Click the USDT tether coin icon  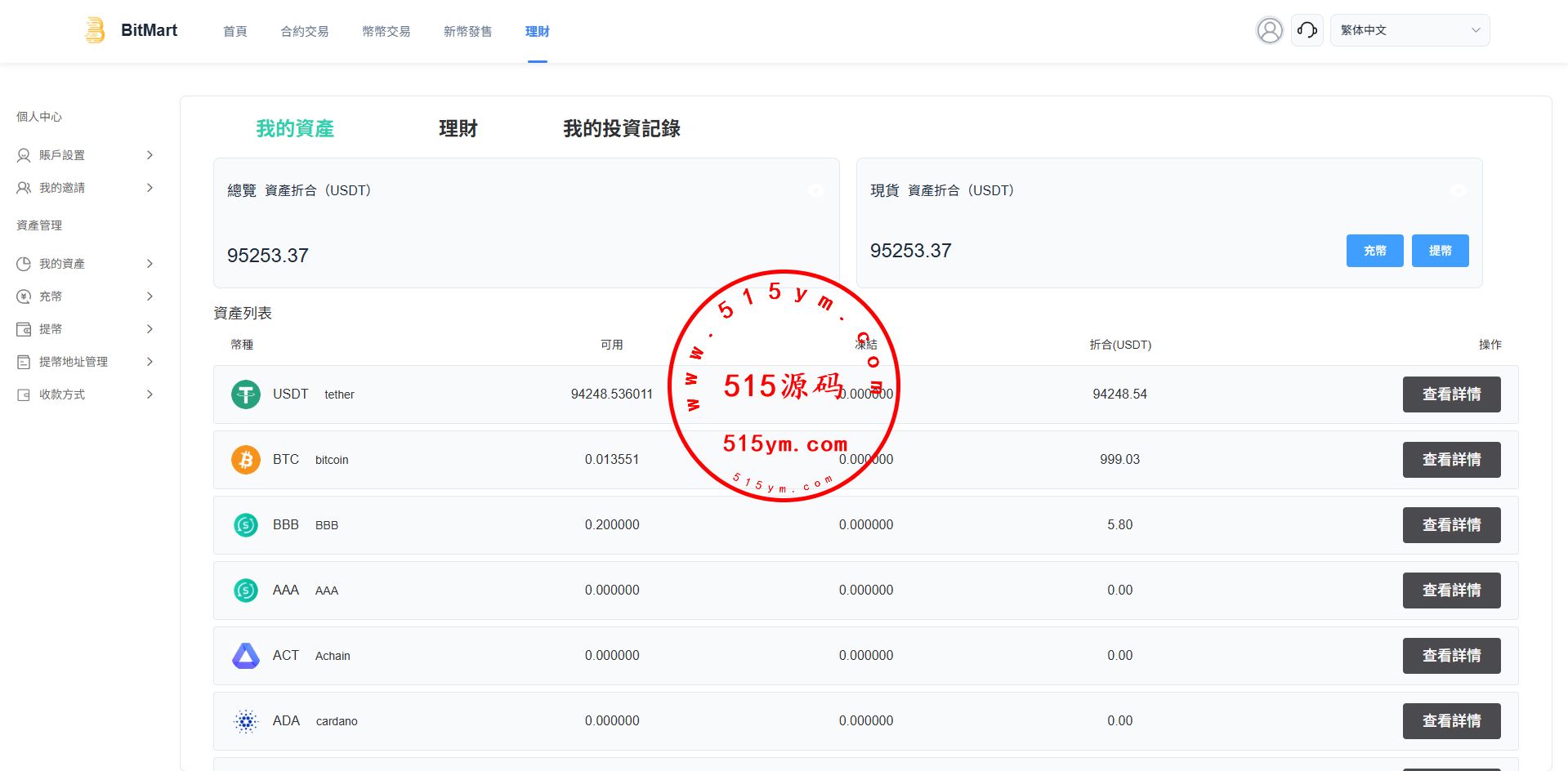coord(245,394)
